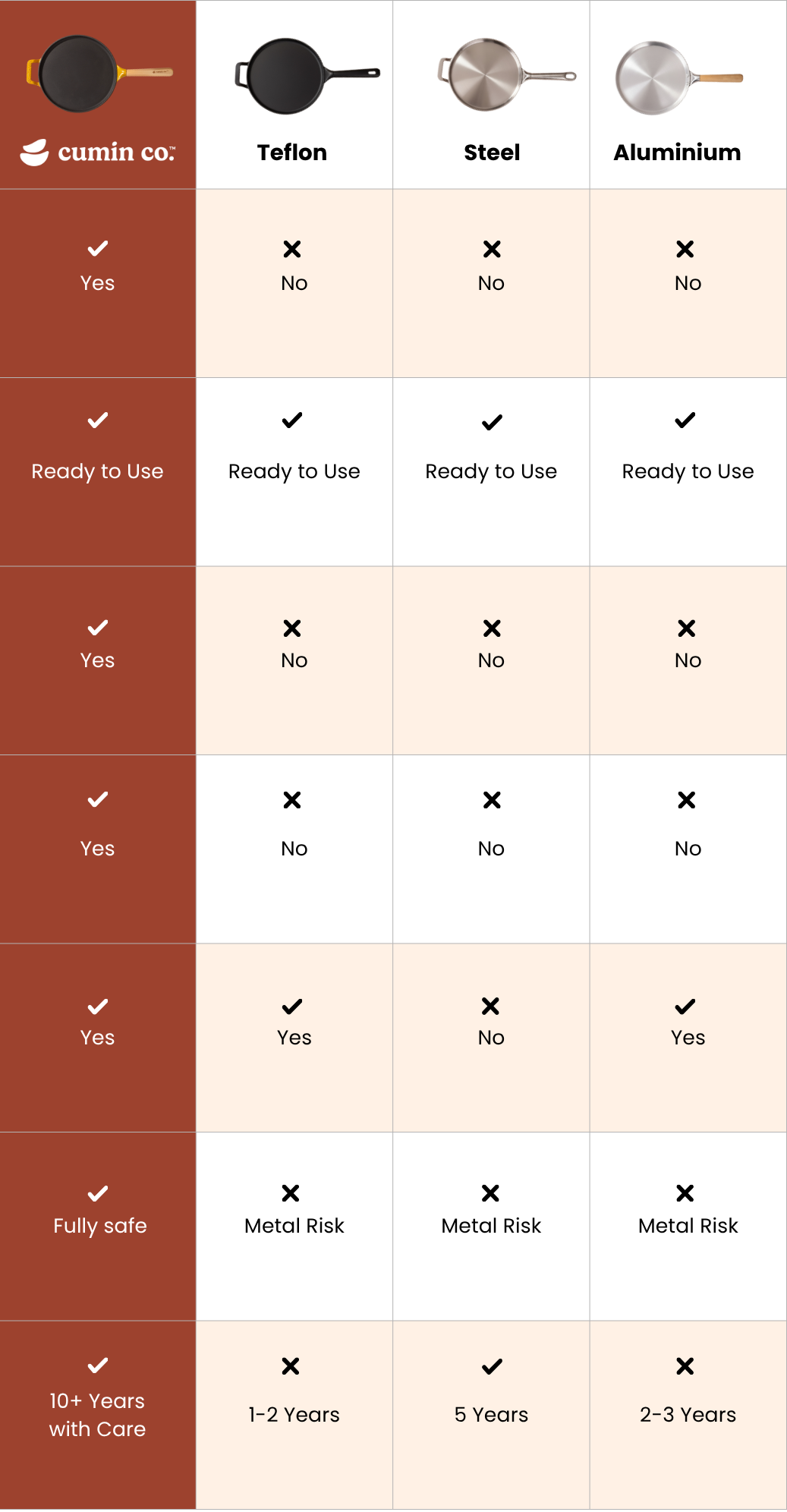Click the checkmark above Steel 'Ready to Use'
The image size is (787, 1512).
(492, 422)
